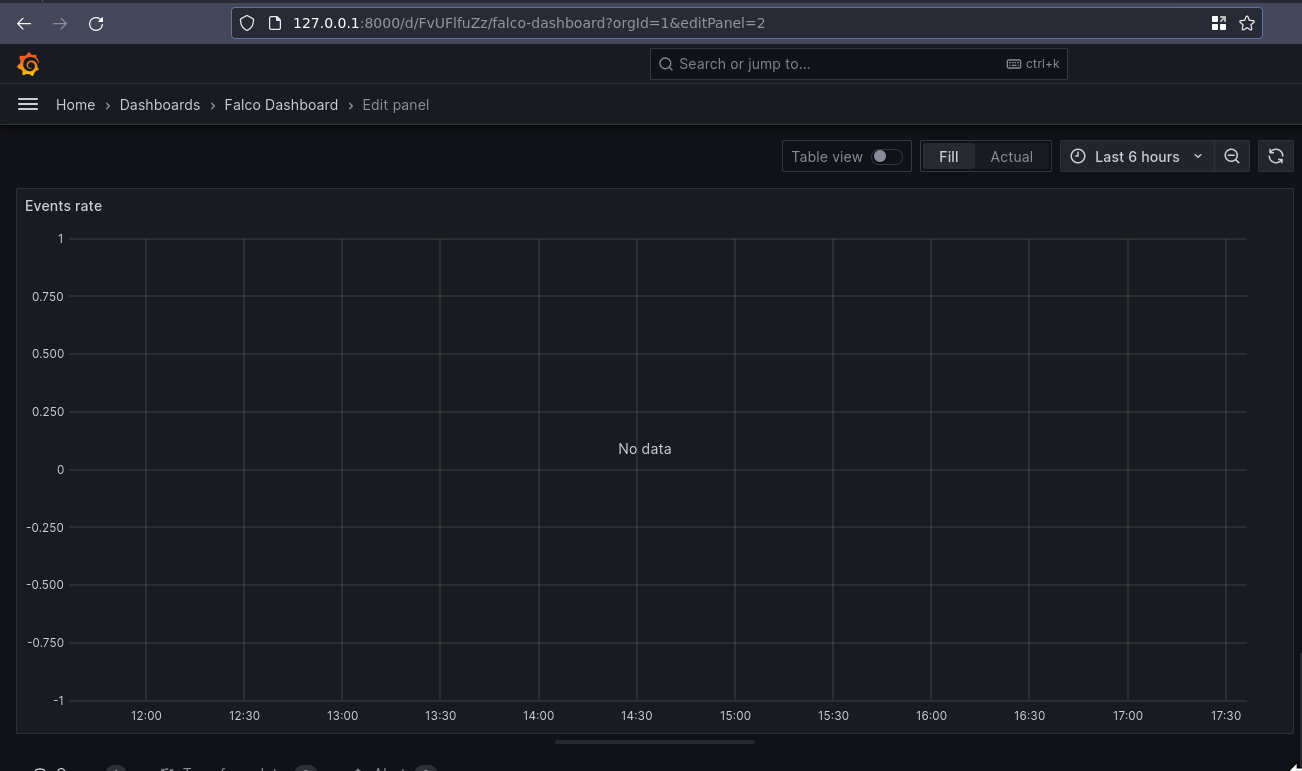This screenshot has width=1302, height=771.
Task: Click the browser URL address bar
Action: [x=747, y=23]
